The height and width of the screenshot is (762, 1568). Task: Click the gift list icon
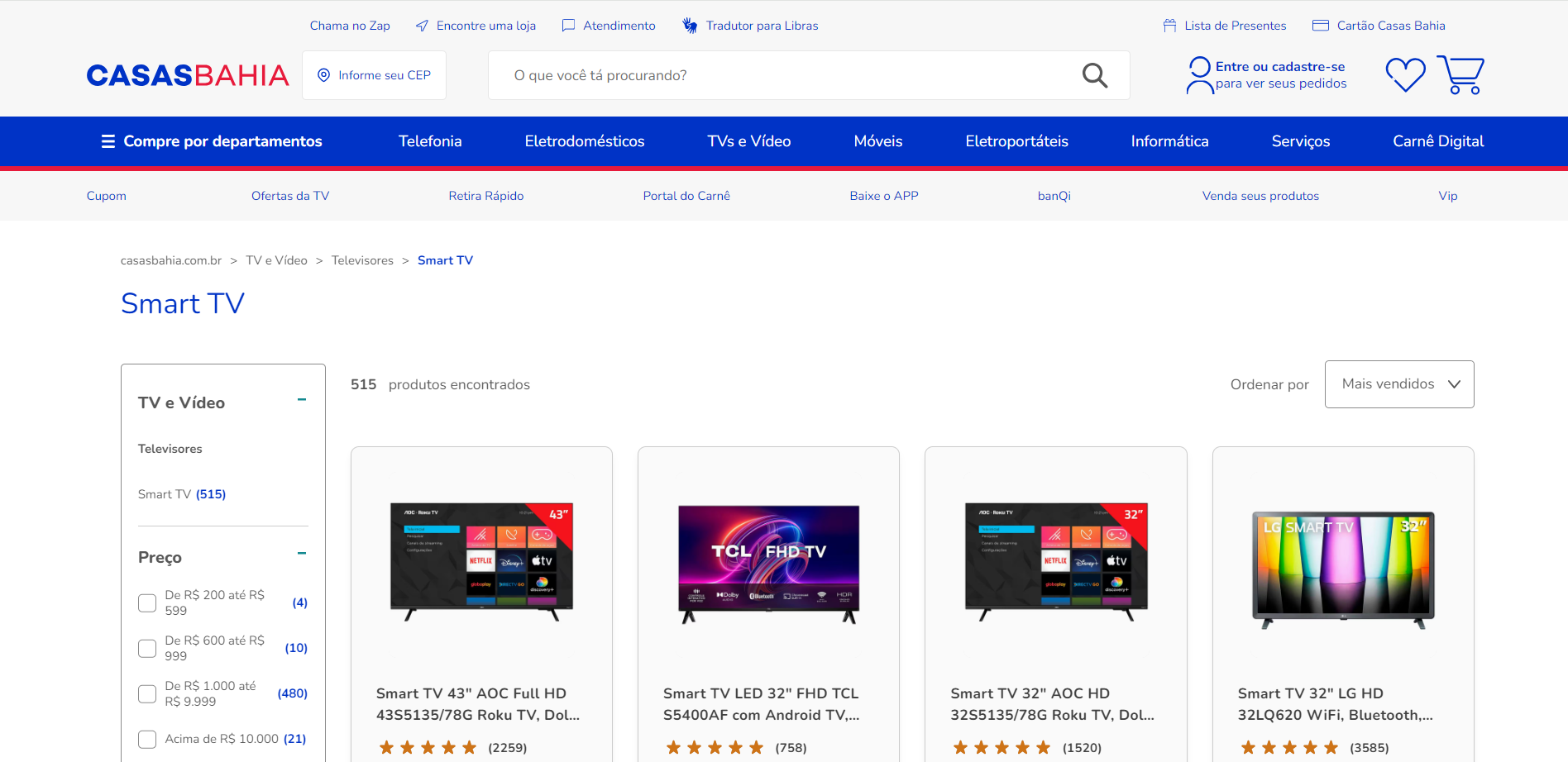pyautogui.click(x=1169, y=26)
